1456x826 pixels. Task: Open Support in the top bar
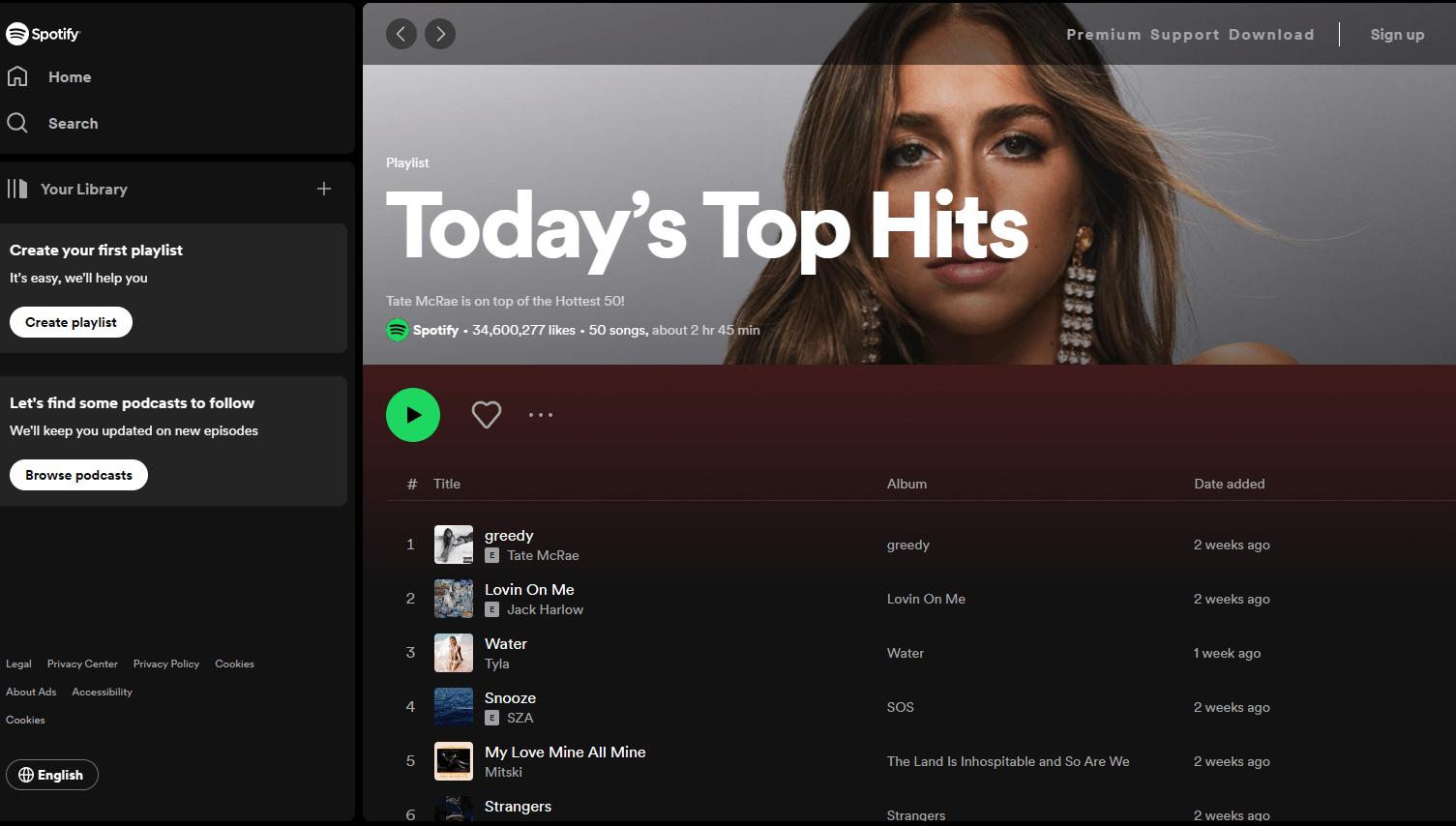1185,34
